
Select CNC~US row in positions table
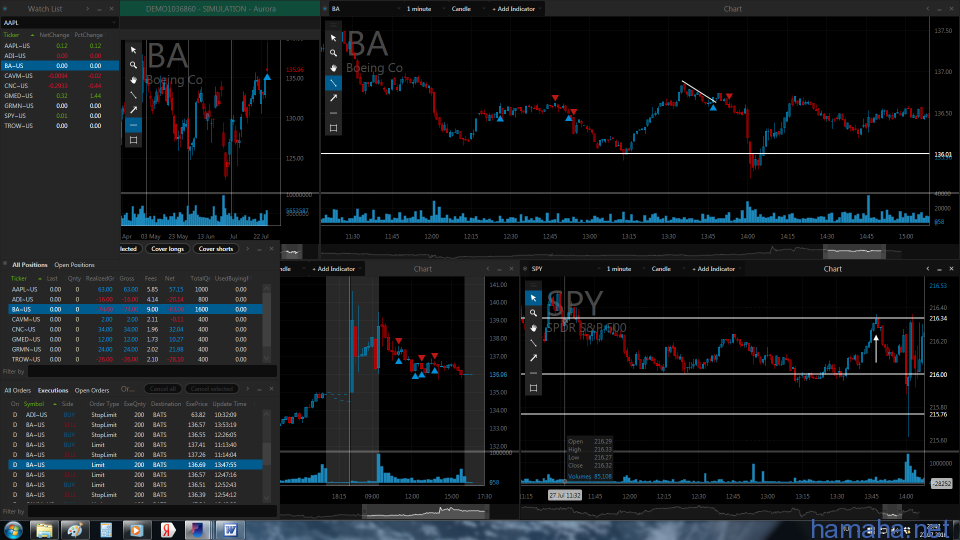tap(135, 329)
